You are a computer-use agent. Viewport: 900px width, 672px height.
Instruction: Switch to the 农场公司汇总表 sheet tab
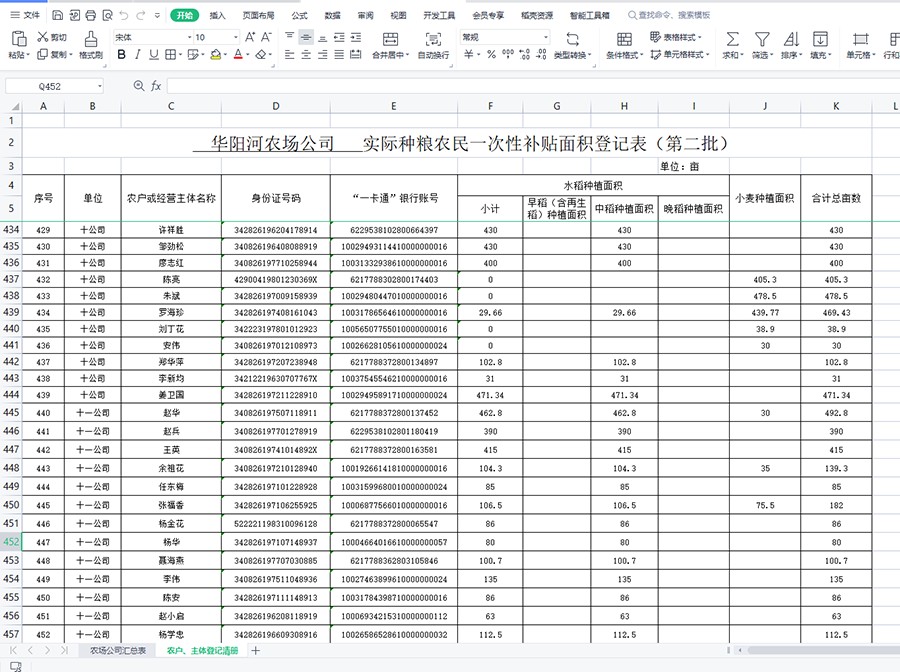click(118, 651)
